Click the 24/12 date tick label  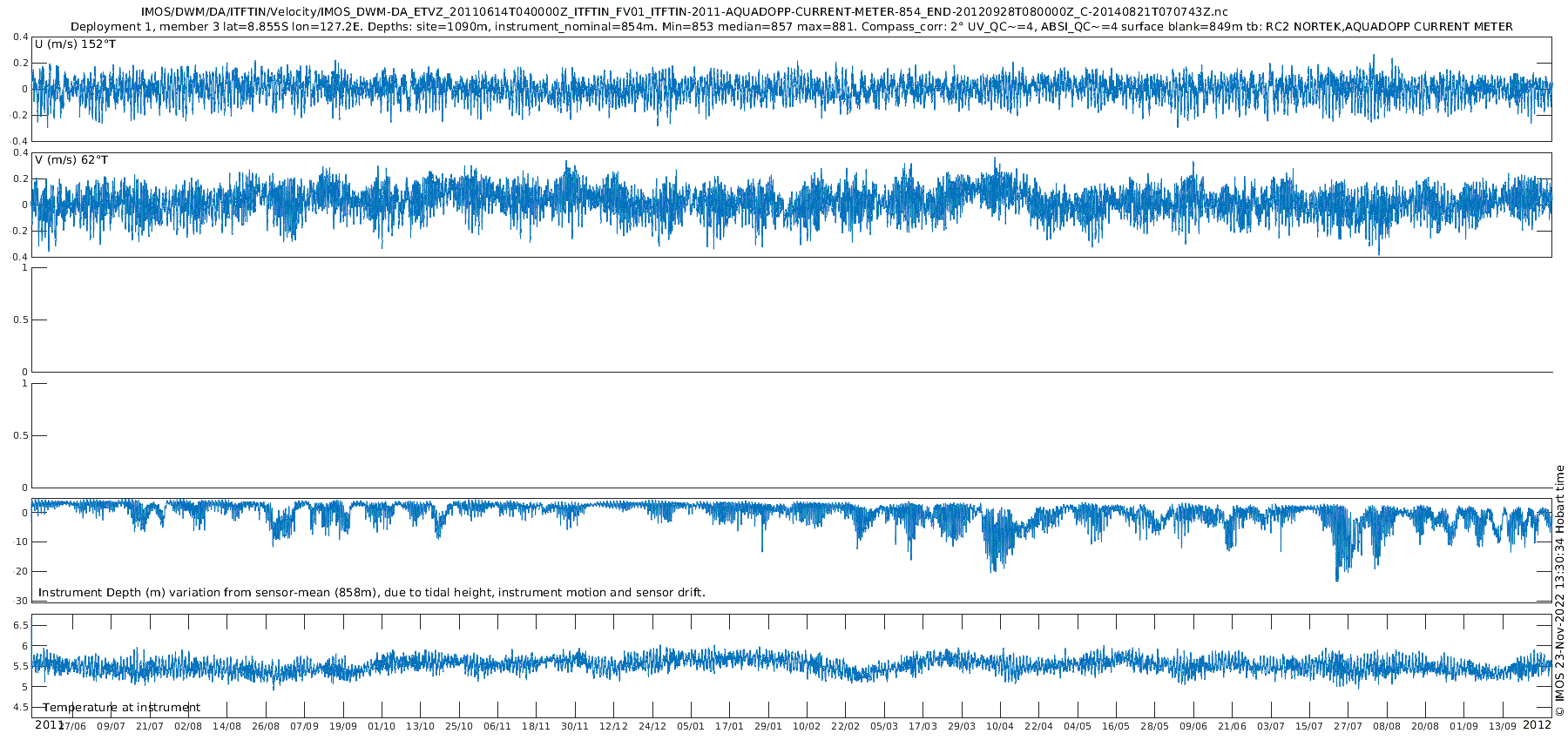tap(652, 726)
